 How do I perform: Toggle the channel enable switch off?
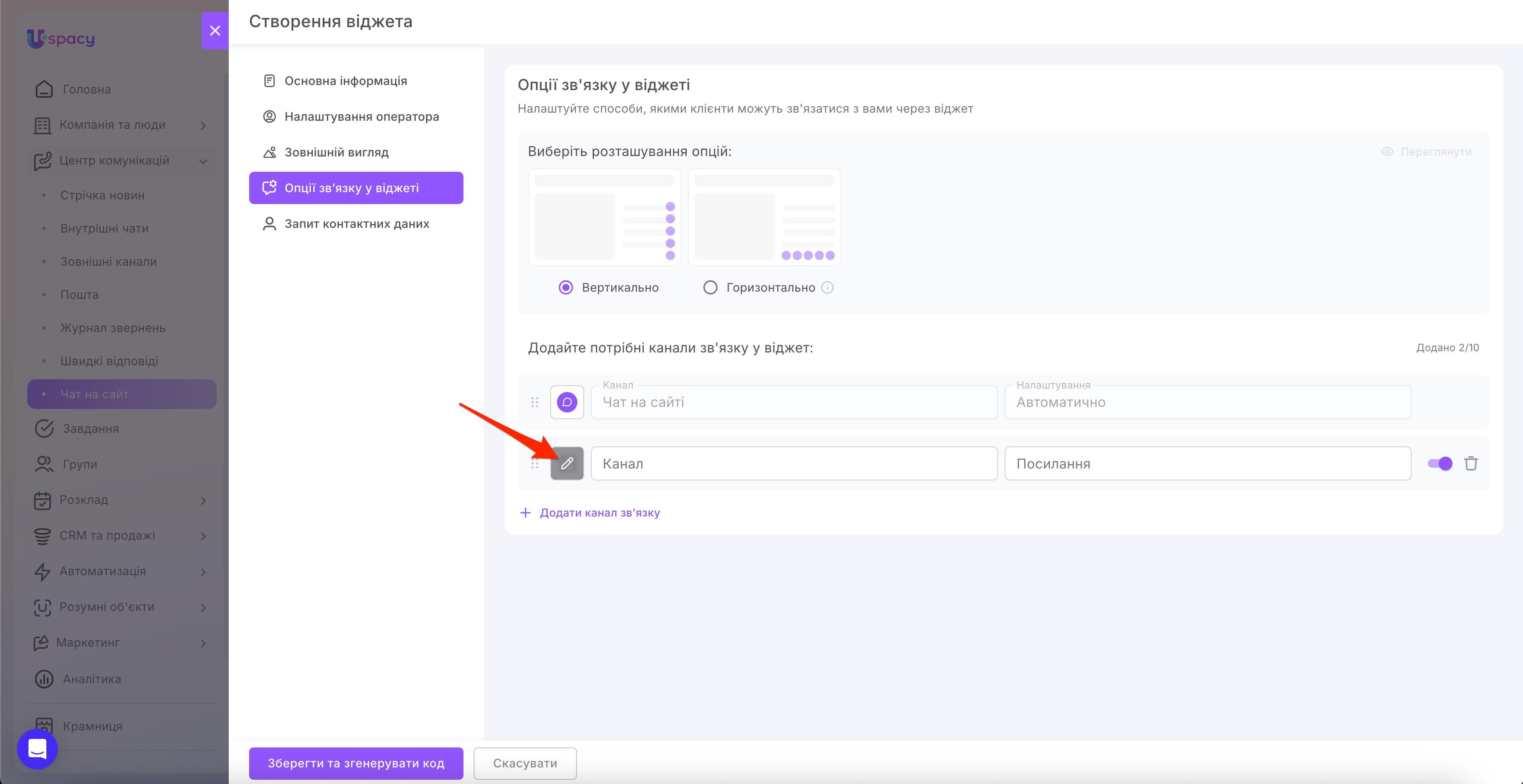tap(1440, 463)
